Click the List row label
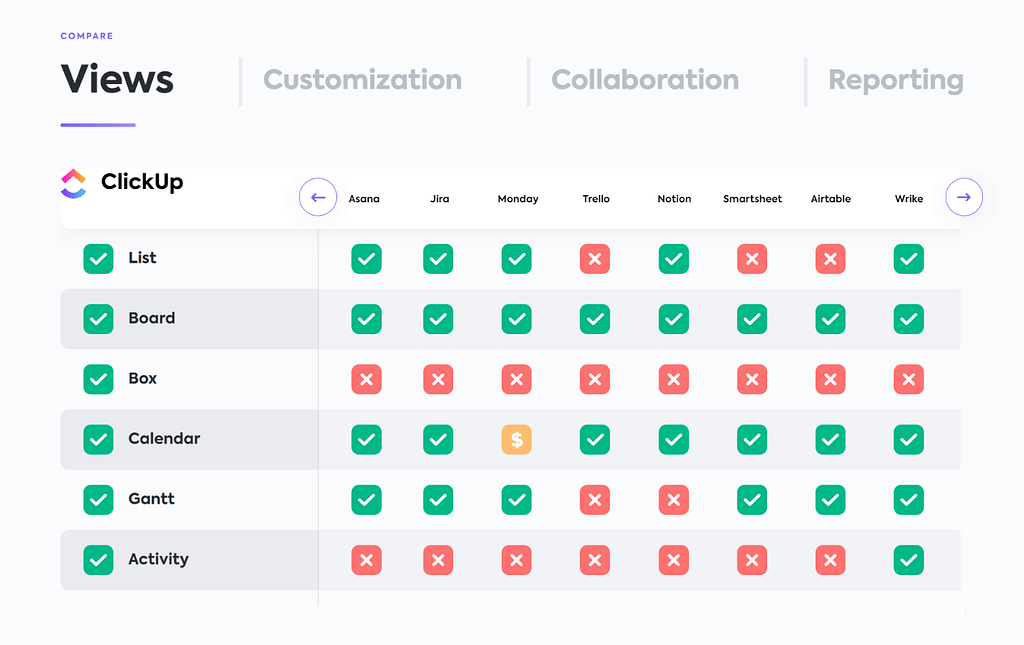Image resolution: width=1024 pixels, height=645 pixels. [142, 258]
